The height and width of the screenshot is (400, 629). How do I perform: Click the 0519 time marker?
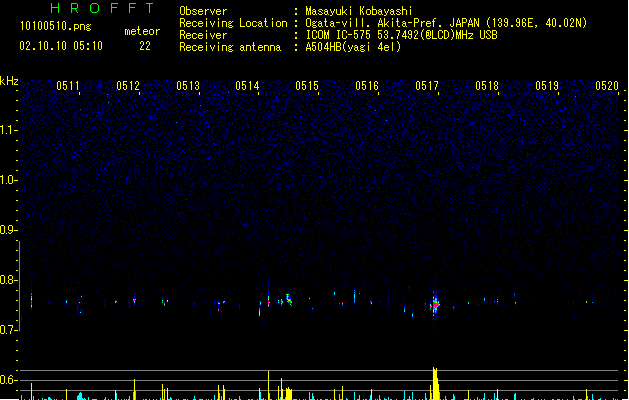pos(547,86)
